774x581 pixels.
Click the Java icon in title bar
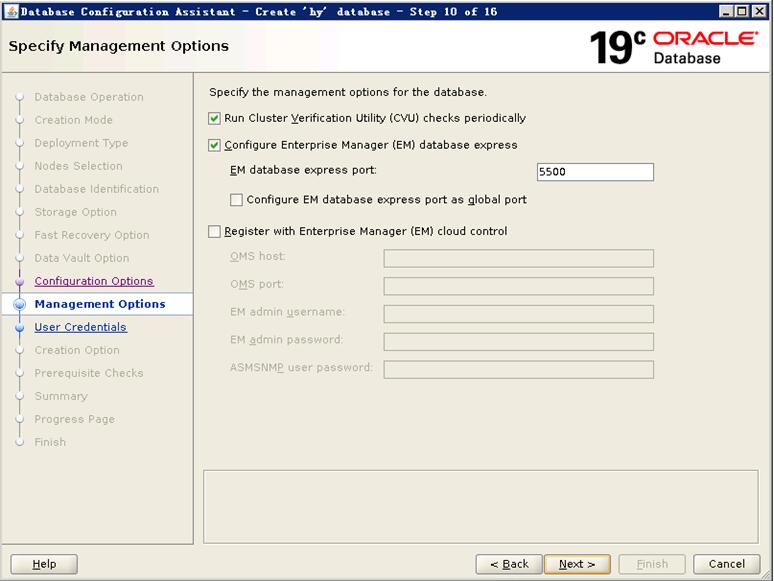point(11,11)
